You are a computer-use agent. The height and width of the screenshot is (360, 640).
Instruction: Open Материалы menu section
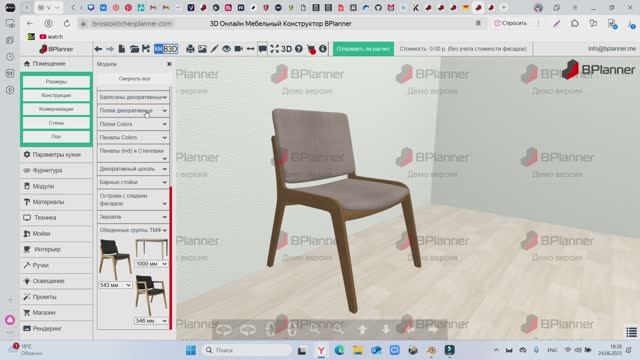pyautogui.click(x=56, y=202)
